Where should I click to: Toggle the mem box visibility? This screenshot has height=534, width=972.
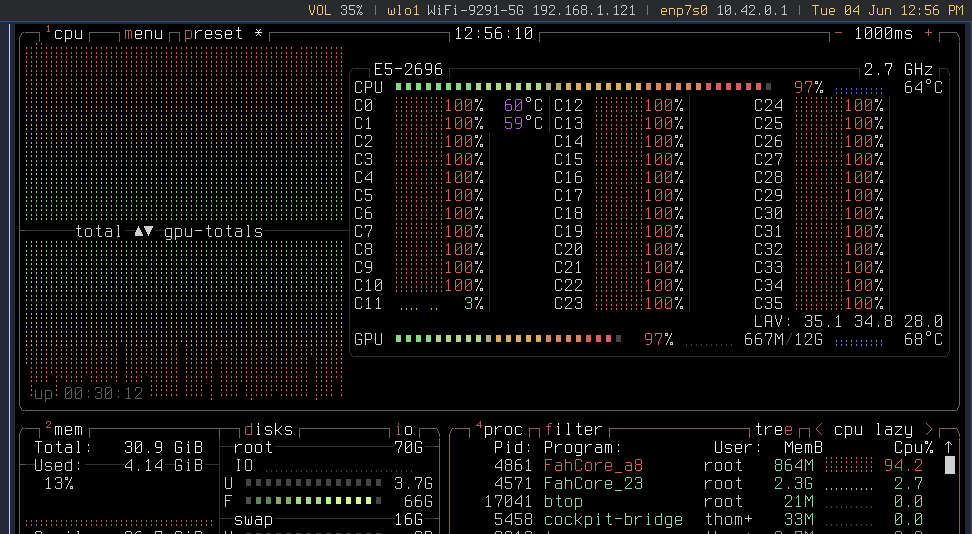(x=66, y=429)
